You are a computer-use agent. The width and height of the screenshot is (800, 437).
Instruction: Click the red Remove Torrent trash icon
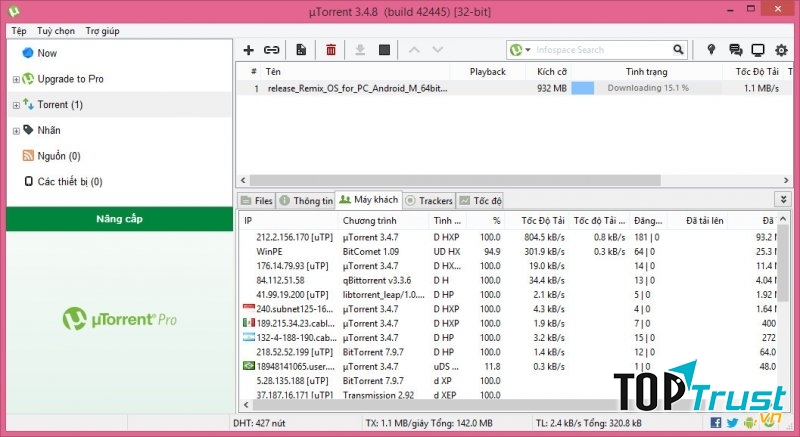(x=331, y=50)
